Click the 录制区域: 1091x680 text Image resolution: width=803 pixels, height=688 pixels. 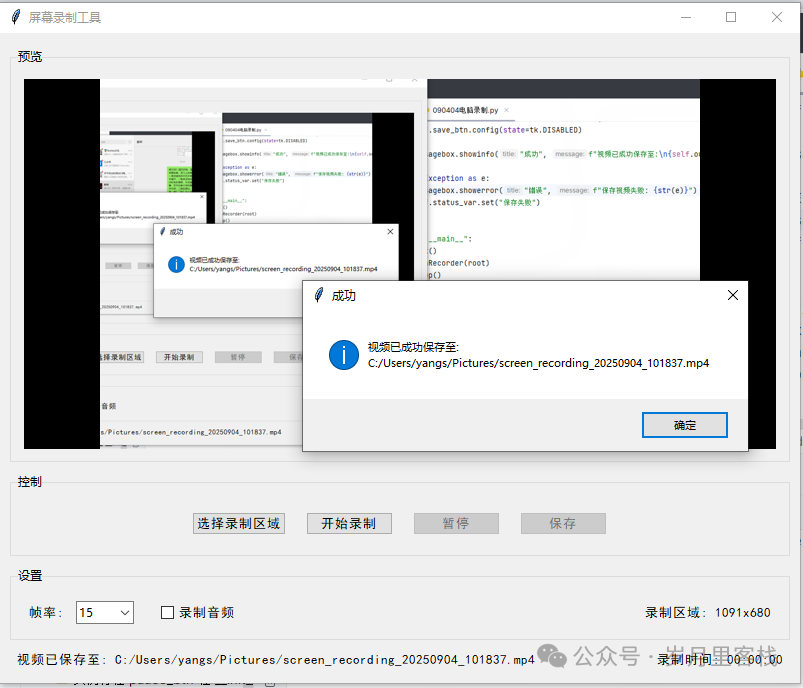tap(708, 613)
